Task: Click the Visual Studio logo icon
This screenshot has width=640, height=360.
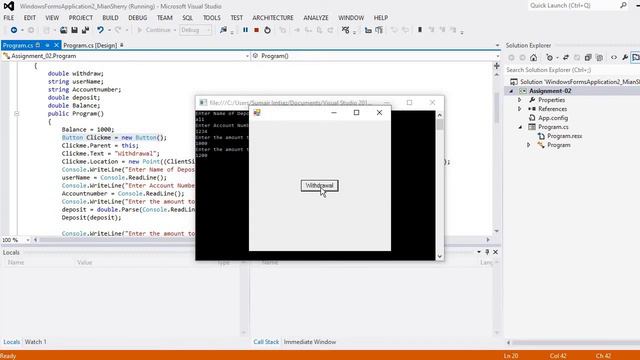Action: pos(9,6)
